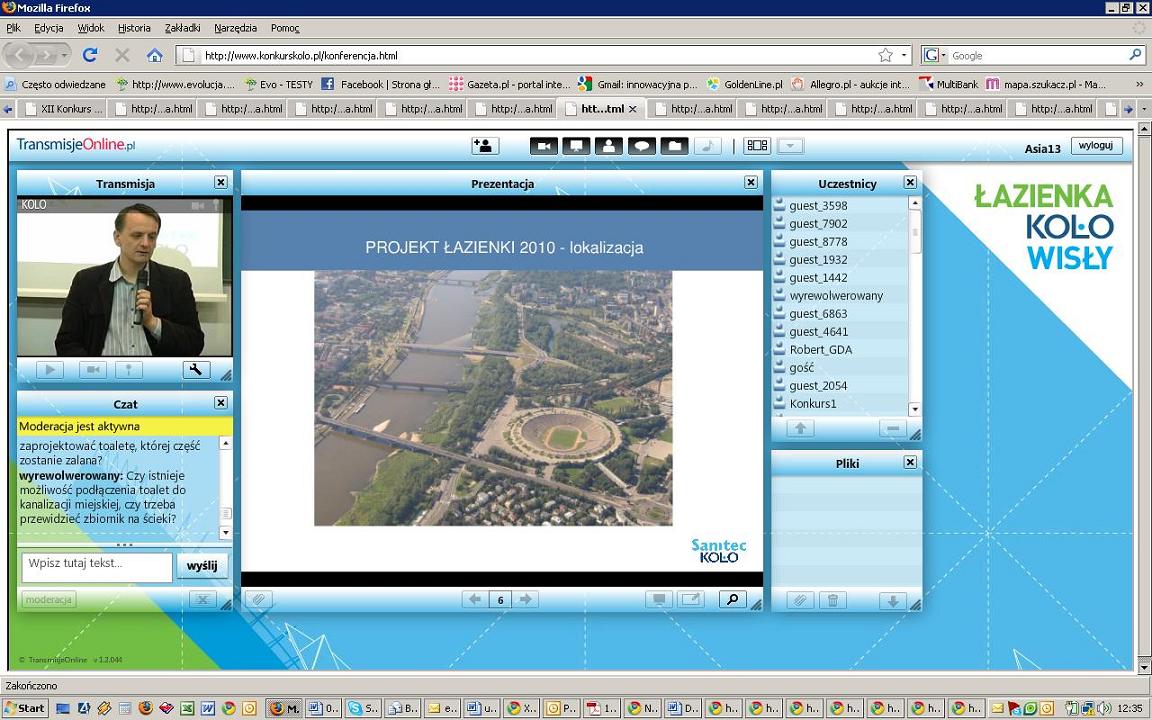This screenshot has height=720, width=1152.
Task: Close the Pliki panel
Action: [910, 462]
